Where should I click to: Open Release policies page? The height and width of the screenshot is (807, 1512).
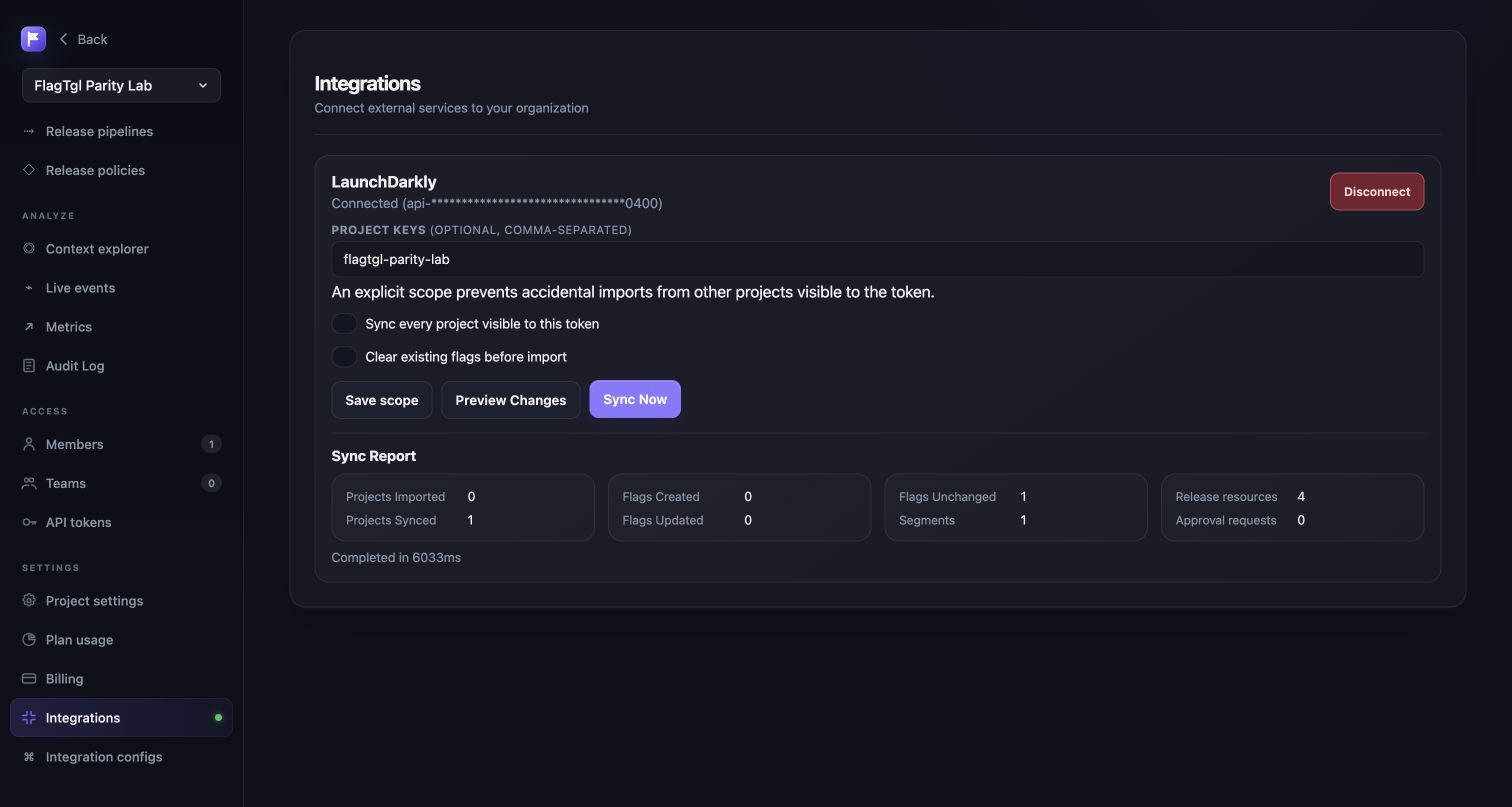click(x=121, y=170)
